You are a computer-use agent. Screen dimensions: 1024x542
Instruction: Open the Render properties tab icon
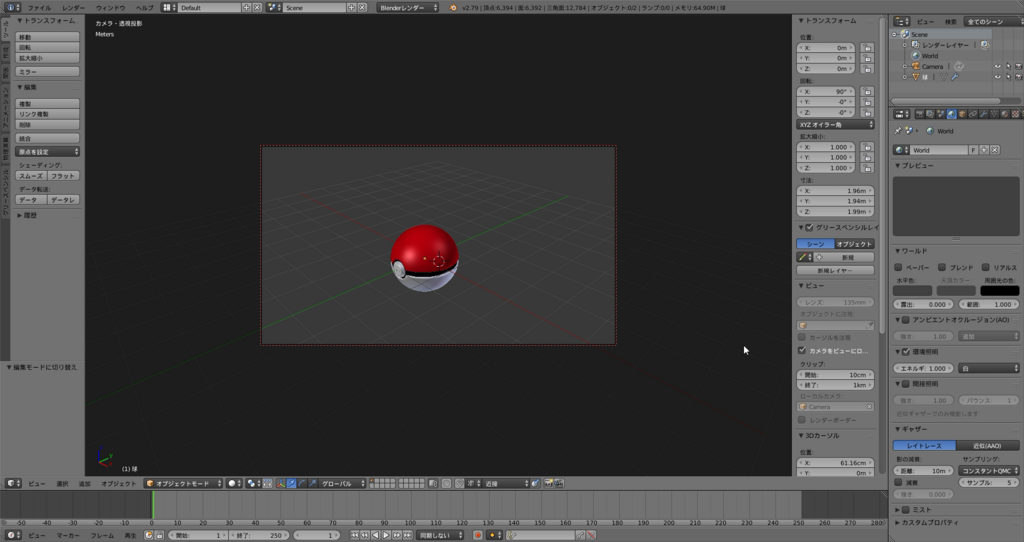click(x=920, y=114)
